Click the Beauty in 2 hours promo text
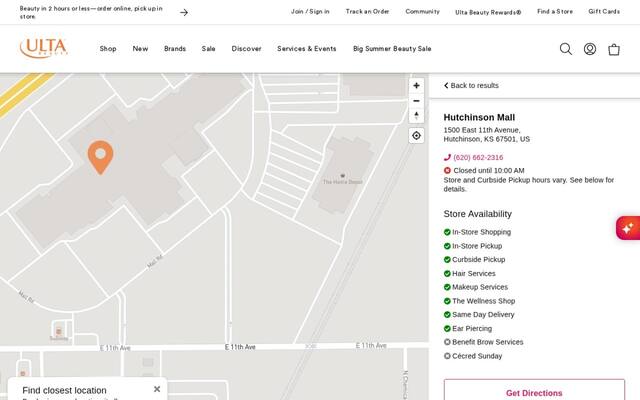640x400 pixels. 91,12
